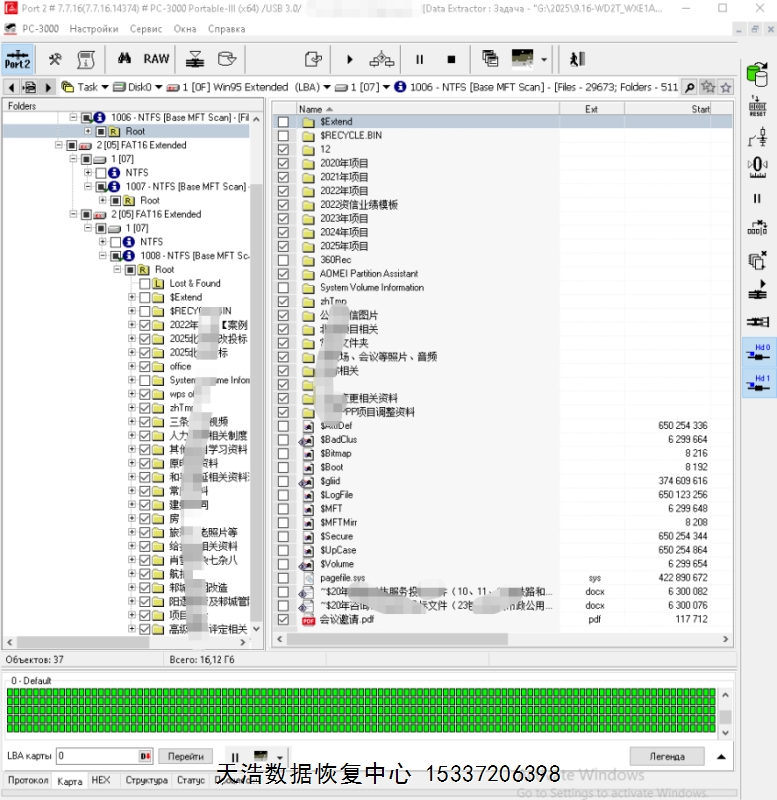Click the magnifier search icon in path bar
This screenshot has height=800, width=777.
pos(690,87)
